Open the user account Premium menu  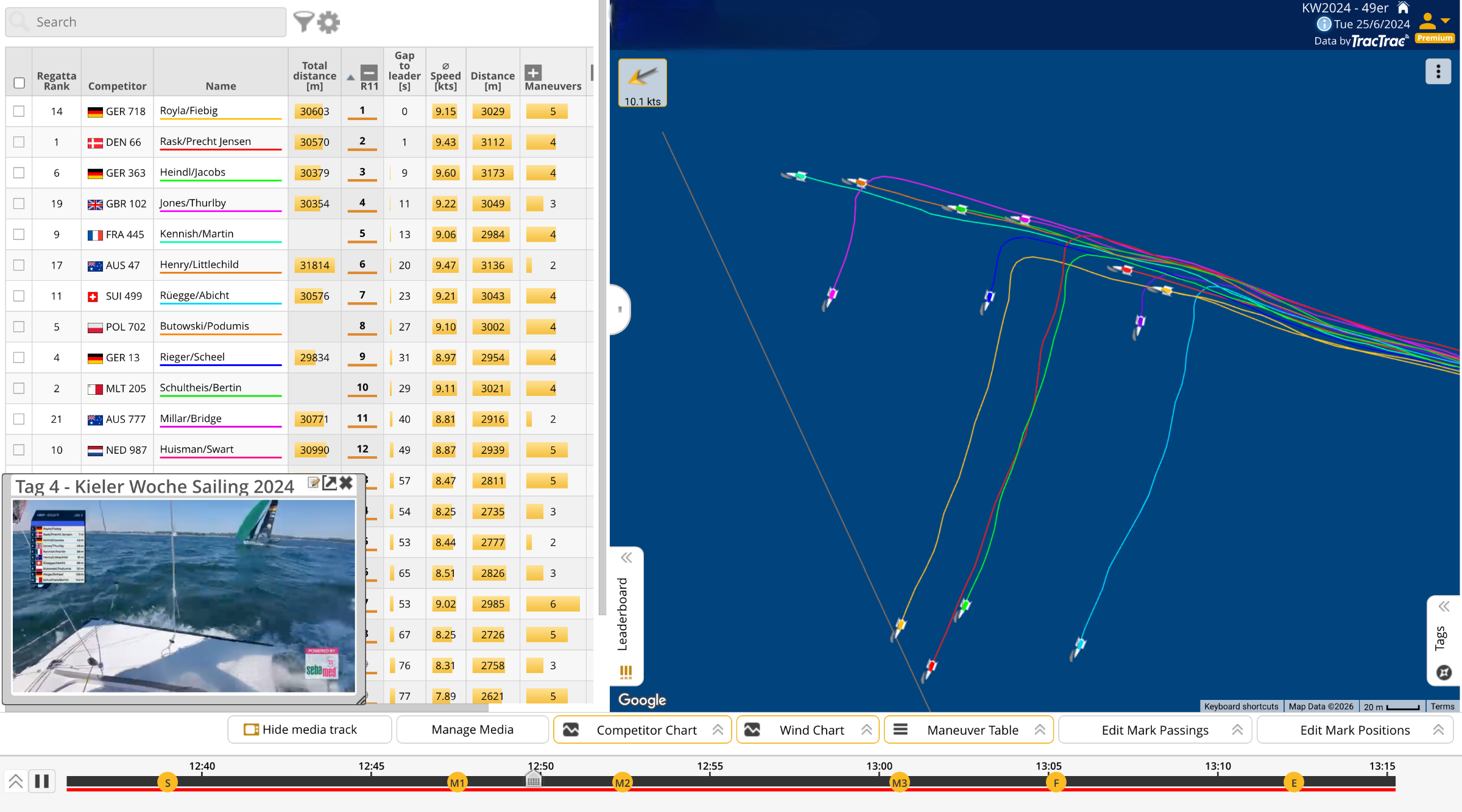(x=1435, y=27)
